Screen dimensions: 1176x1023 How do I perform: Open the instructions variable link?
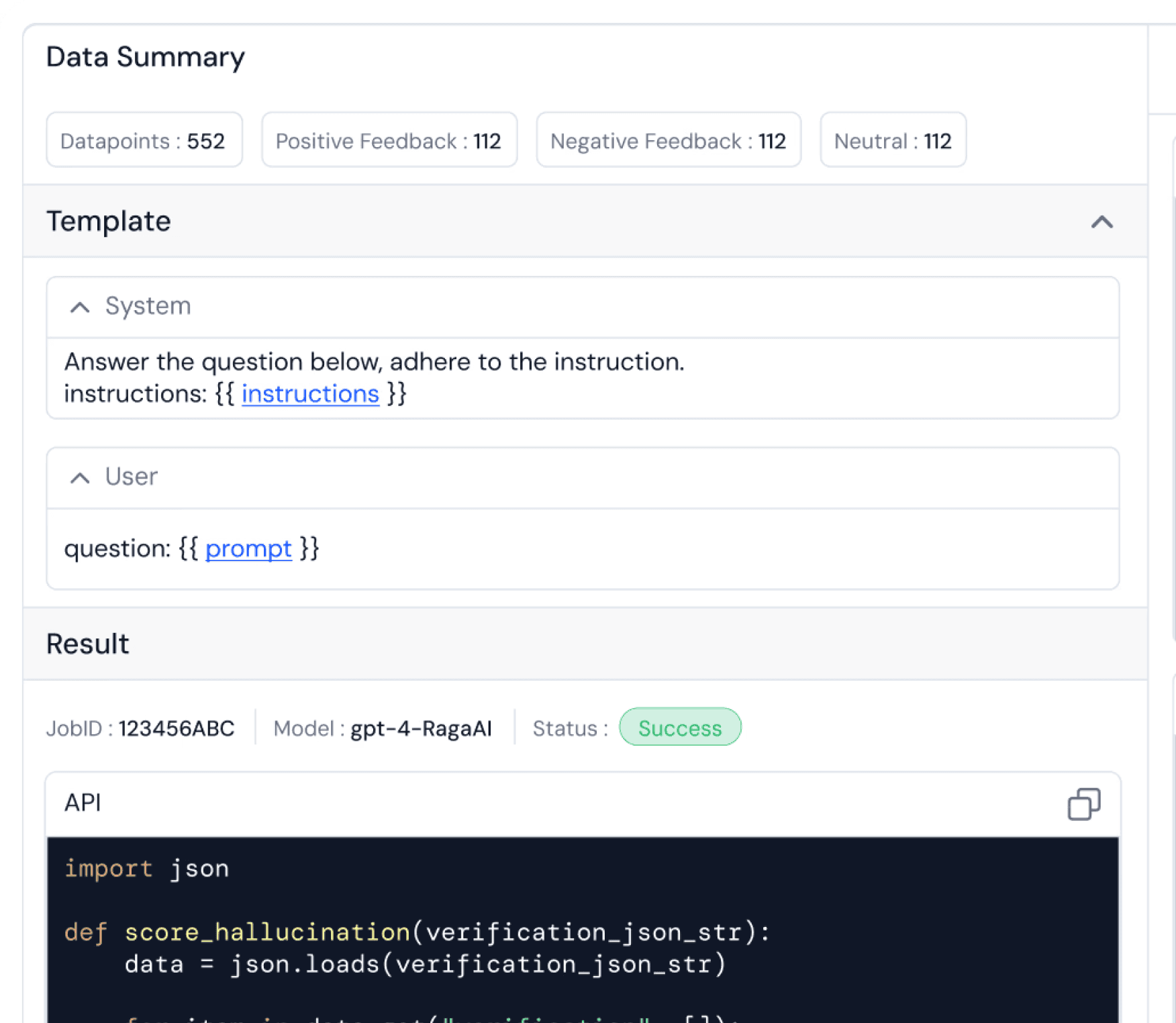tap(310, 394)
